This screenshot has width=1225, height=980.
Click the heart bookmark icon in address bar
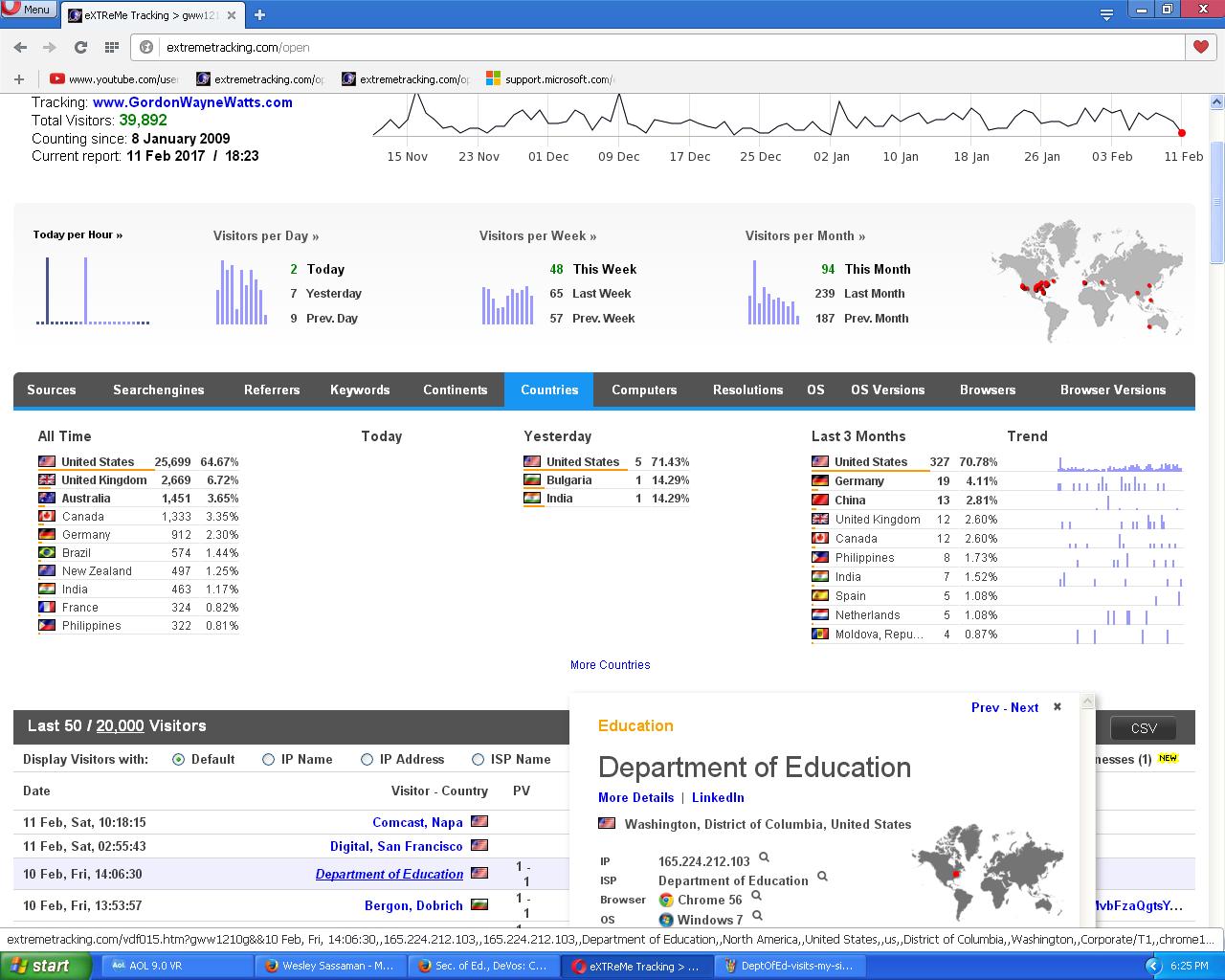pos(1200,47)
